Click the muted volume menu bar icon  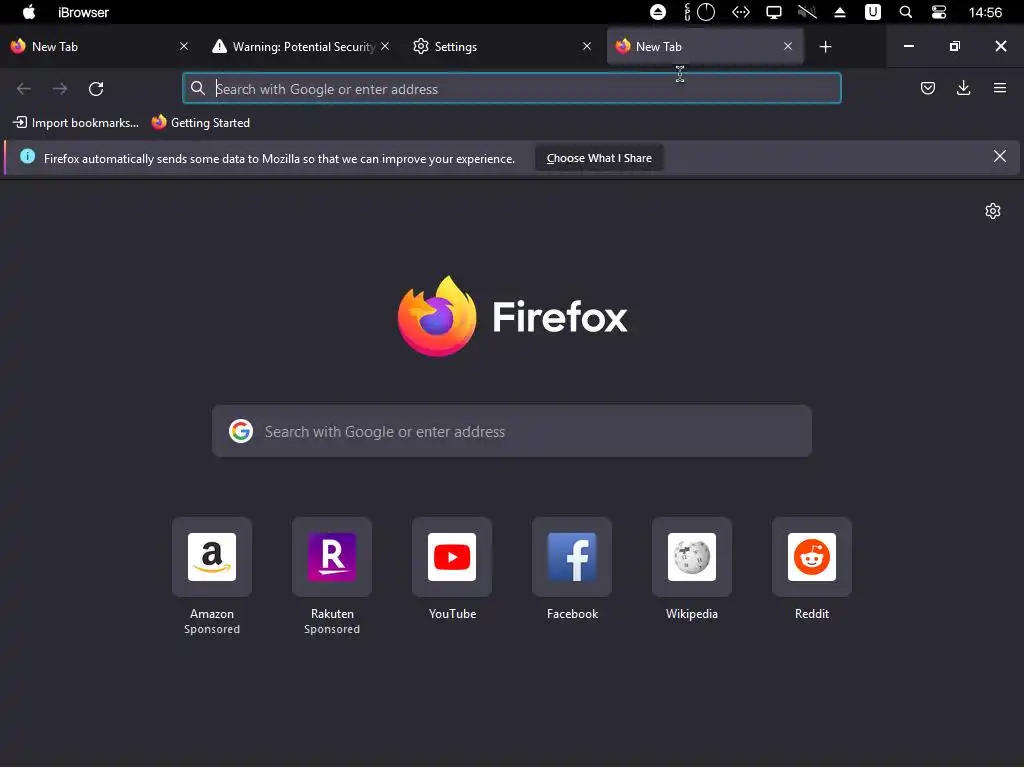pos(807,12)
